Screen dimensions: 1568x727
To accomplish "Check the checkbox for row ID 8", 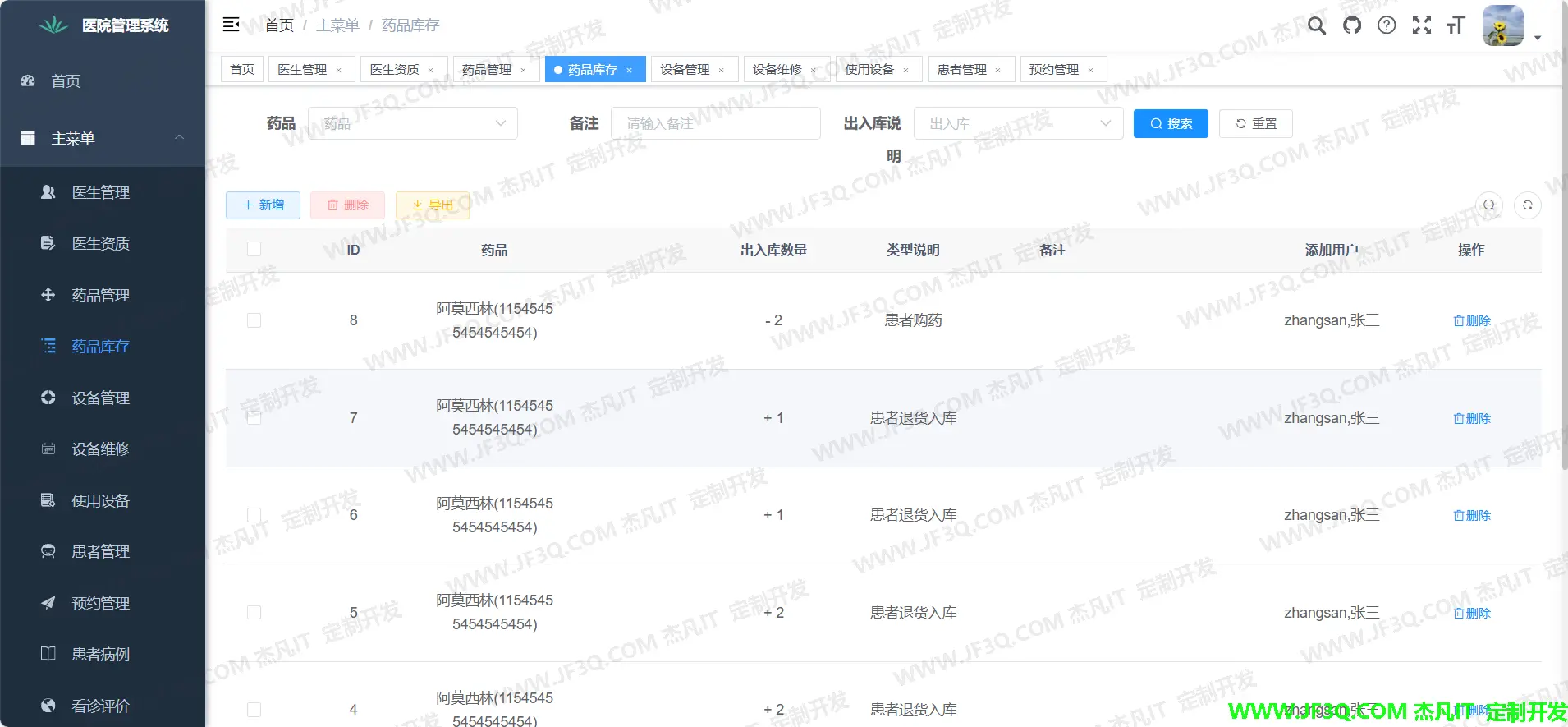I will 254,320.
